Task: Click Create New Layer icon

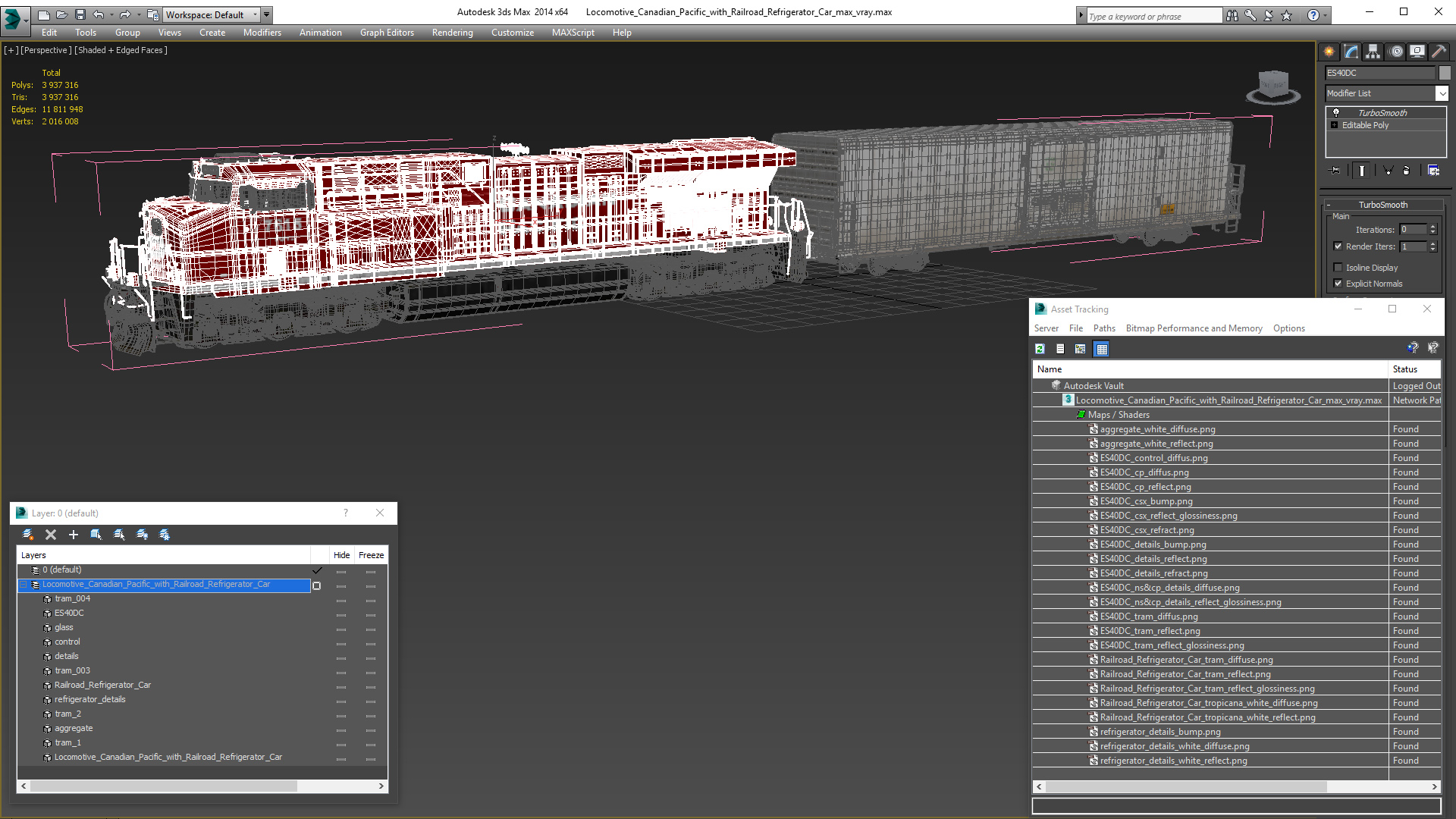Action: coord(28,535)
